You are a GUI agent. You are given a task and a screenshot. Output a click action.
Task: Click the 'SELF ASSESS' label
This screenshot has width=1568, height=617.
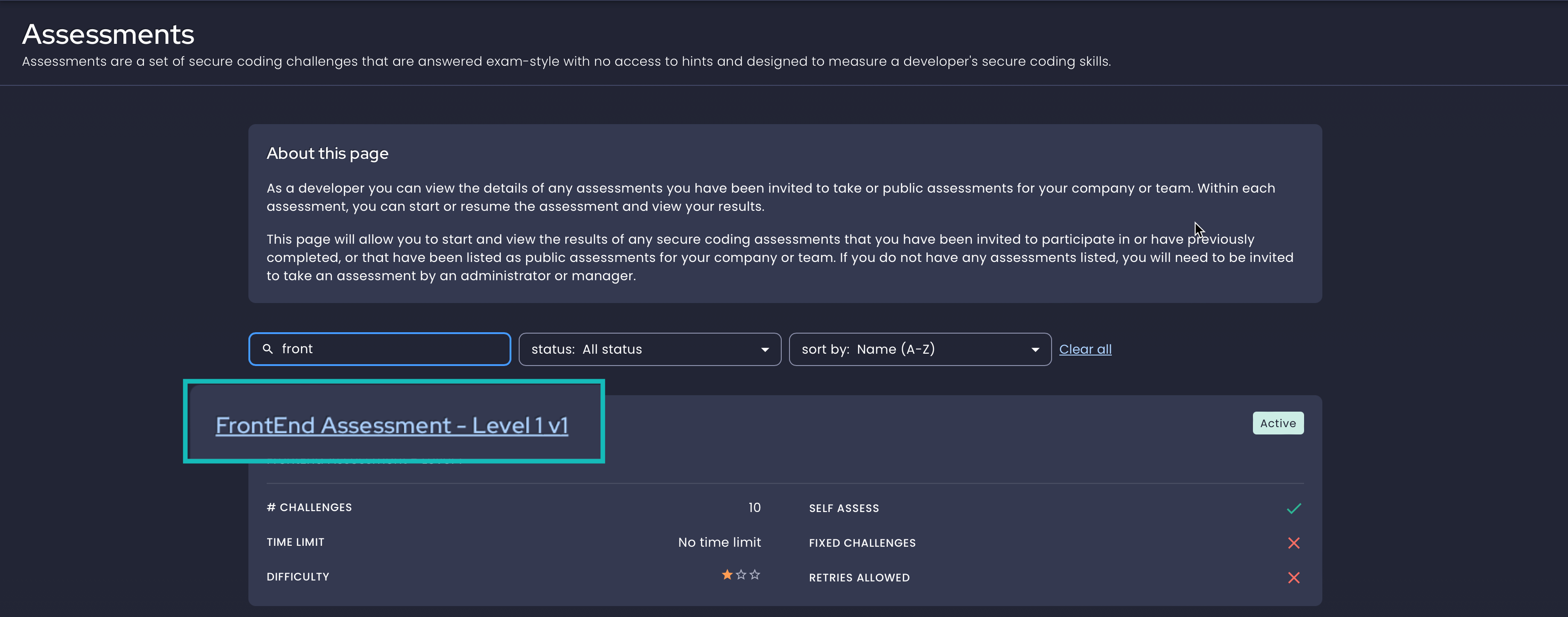[844, 508]
